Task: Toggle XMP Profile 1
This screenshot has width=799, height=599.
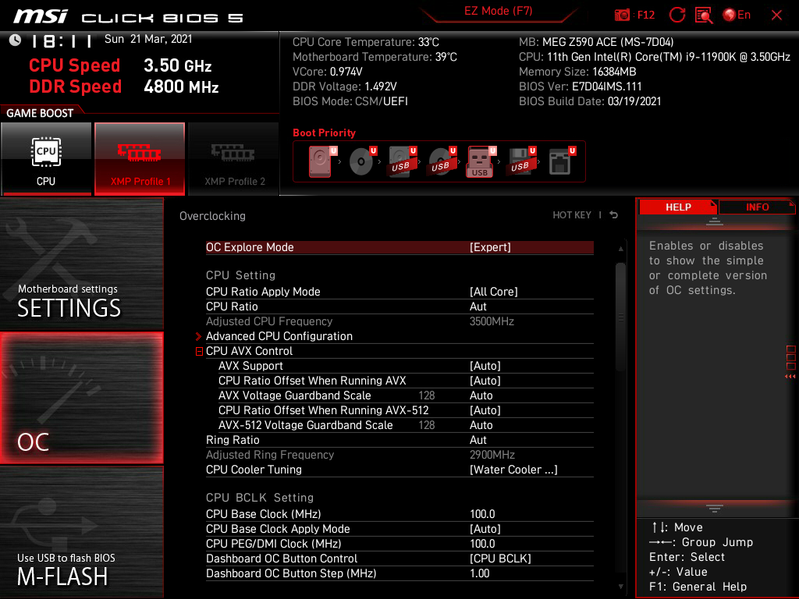Action: (x=140, y=158)
